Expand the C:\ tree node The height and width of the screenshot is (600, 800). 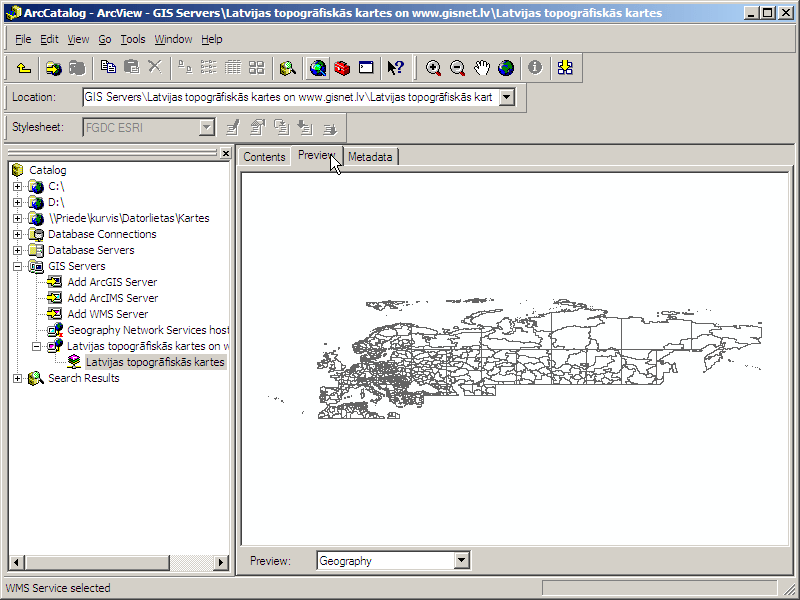[x=17, y=186]
